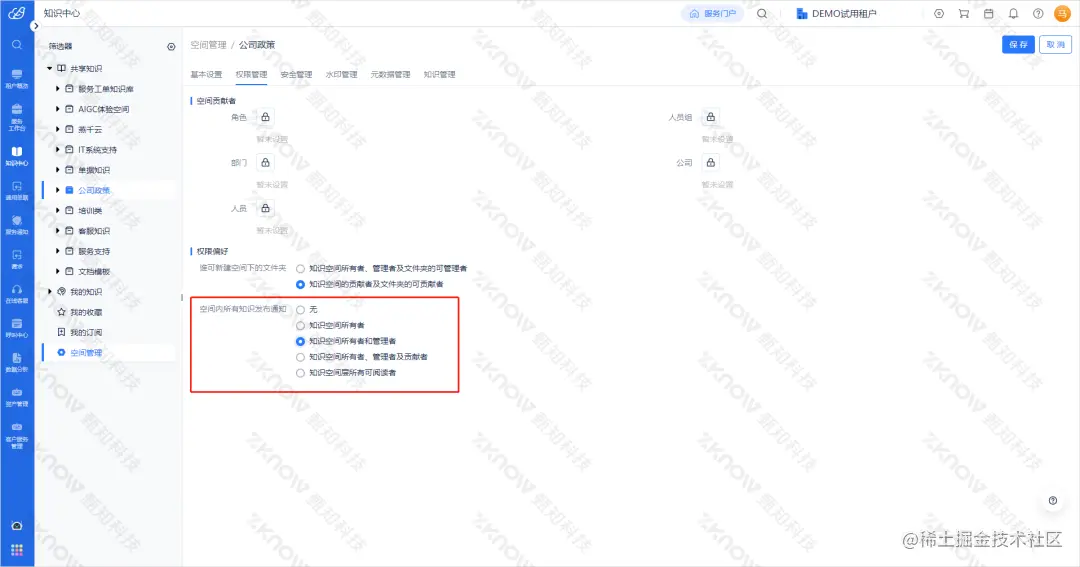Open the app grid icon at sidebar bottom
The image size is (1080, 567).
pos(17,550)
